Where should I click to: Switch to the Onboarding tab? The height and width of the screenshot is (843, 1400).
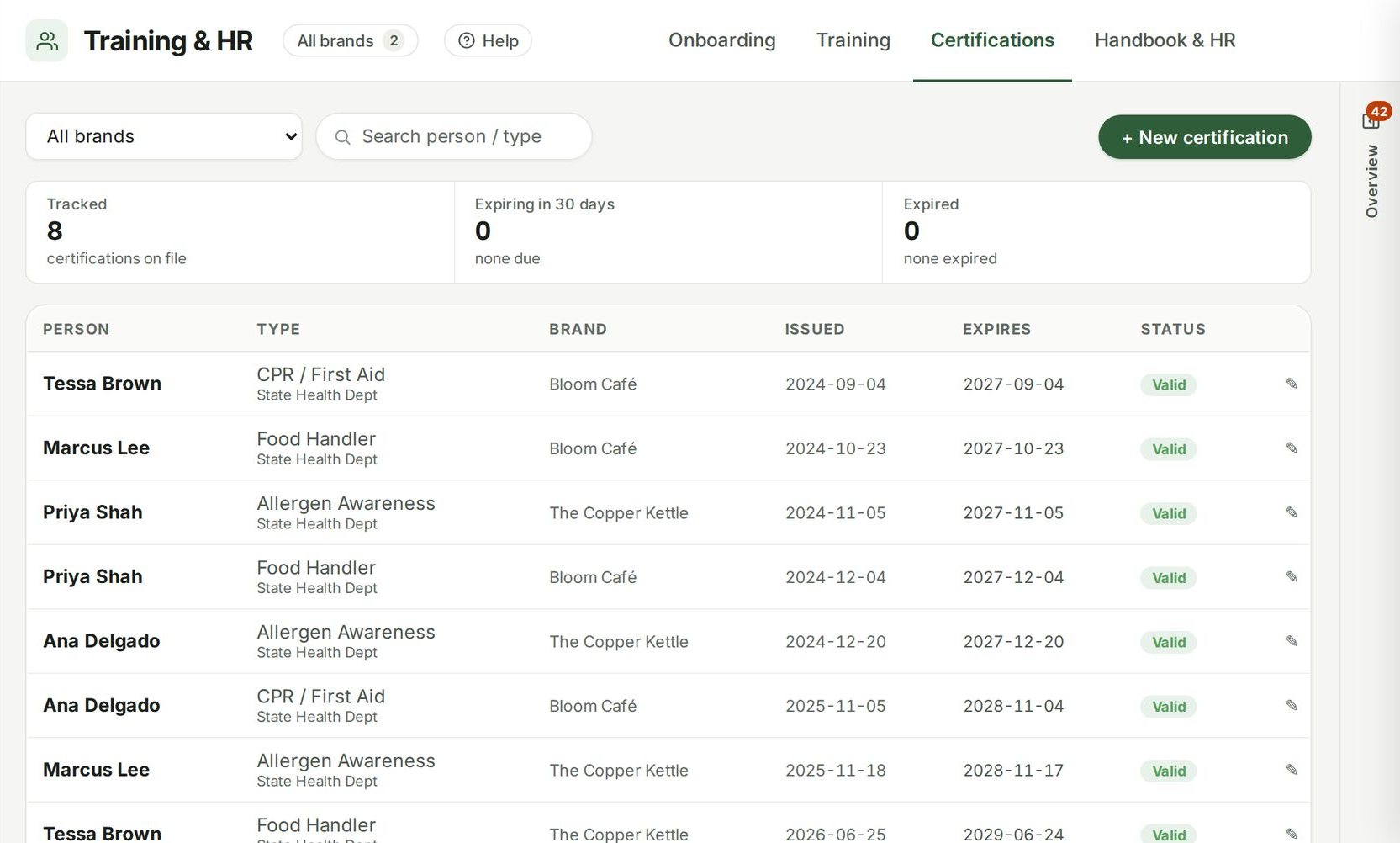pos(722,40)
